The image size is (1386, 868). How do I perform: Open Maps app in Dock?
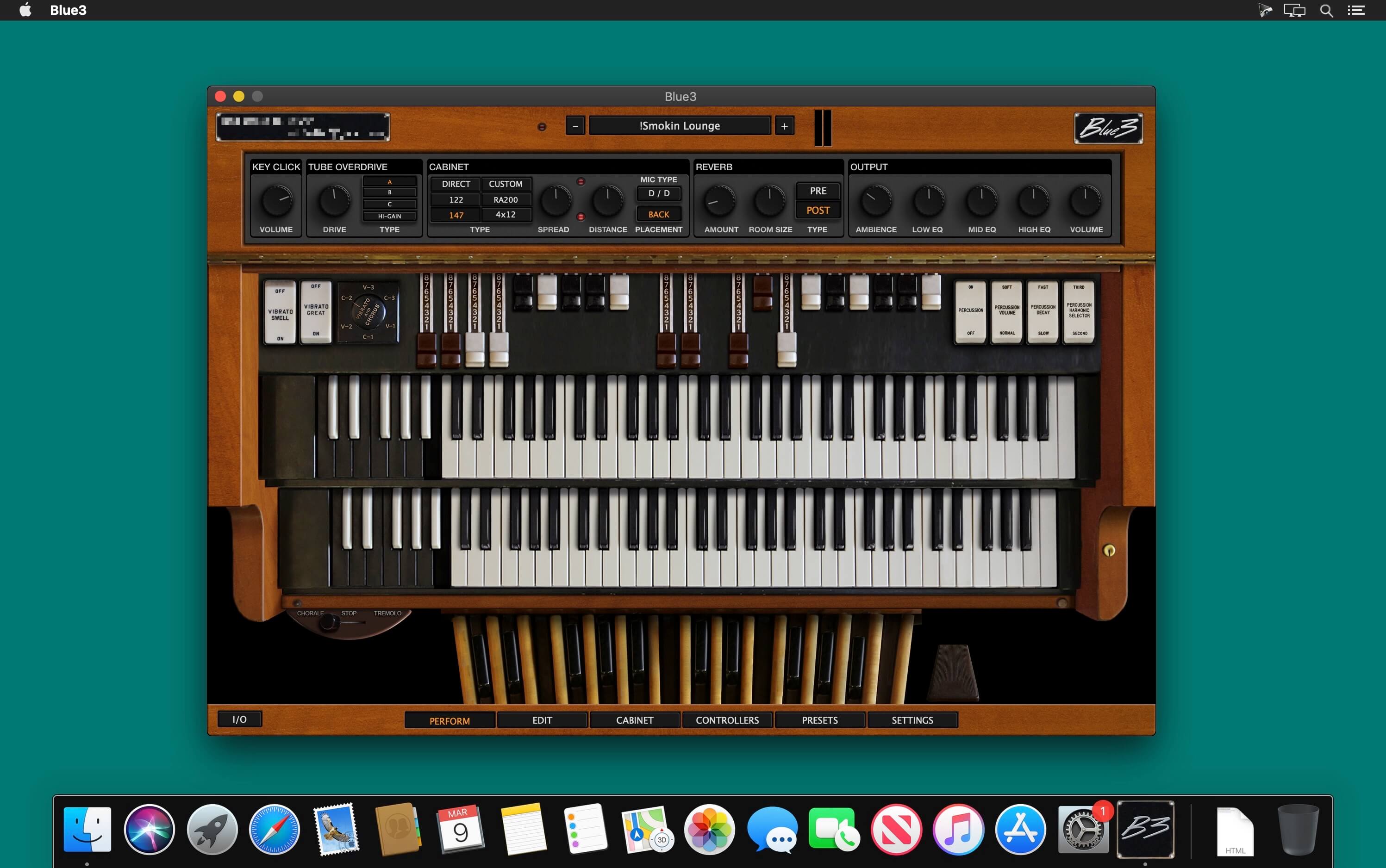pos(647,829)
